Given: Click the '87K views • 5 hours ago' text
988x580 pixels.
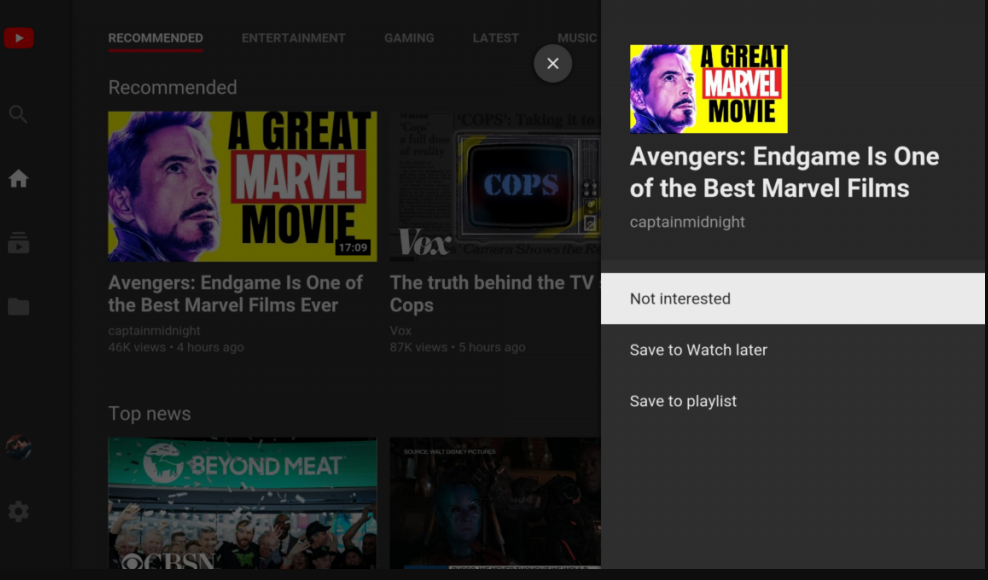Looking at the screenshot, I should pos(457,347).
